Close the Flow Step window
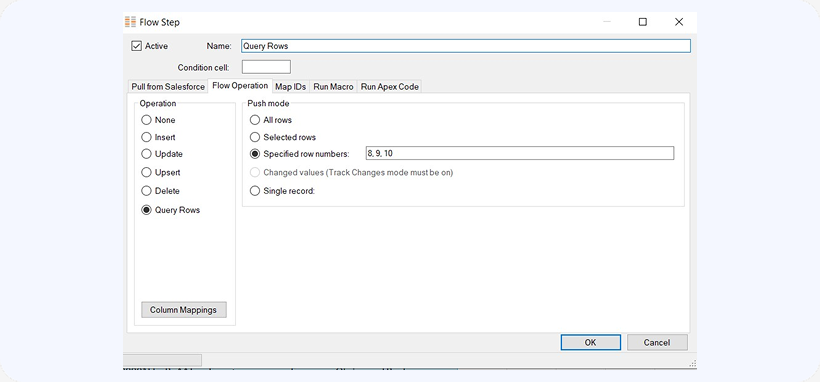 (679, 22)
